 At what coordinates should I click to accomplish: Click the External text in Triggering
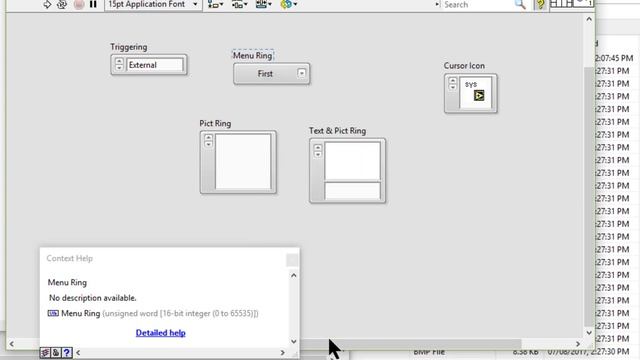pos(142,65)
